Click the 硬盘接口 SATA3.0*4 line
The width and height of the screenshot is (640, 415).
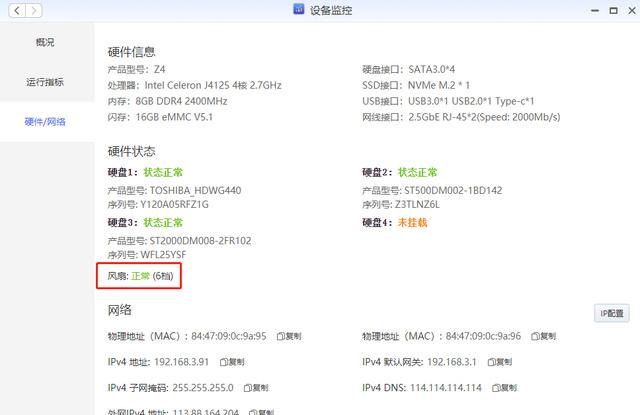[409, 69]
